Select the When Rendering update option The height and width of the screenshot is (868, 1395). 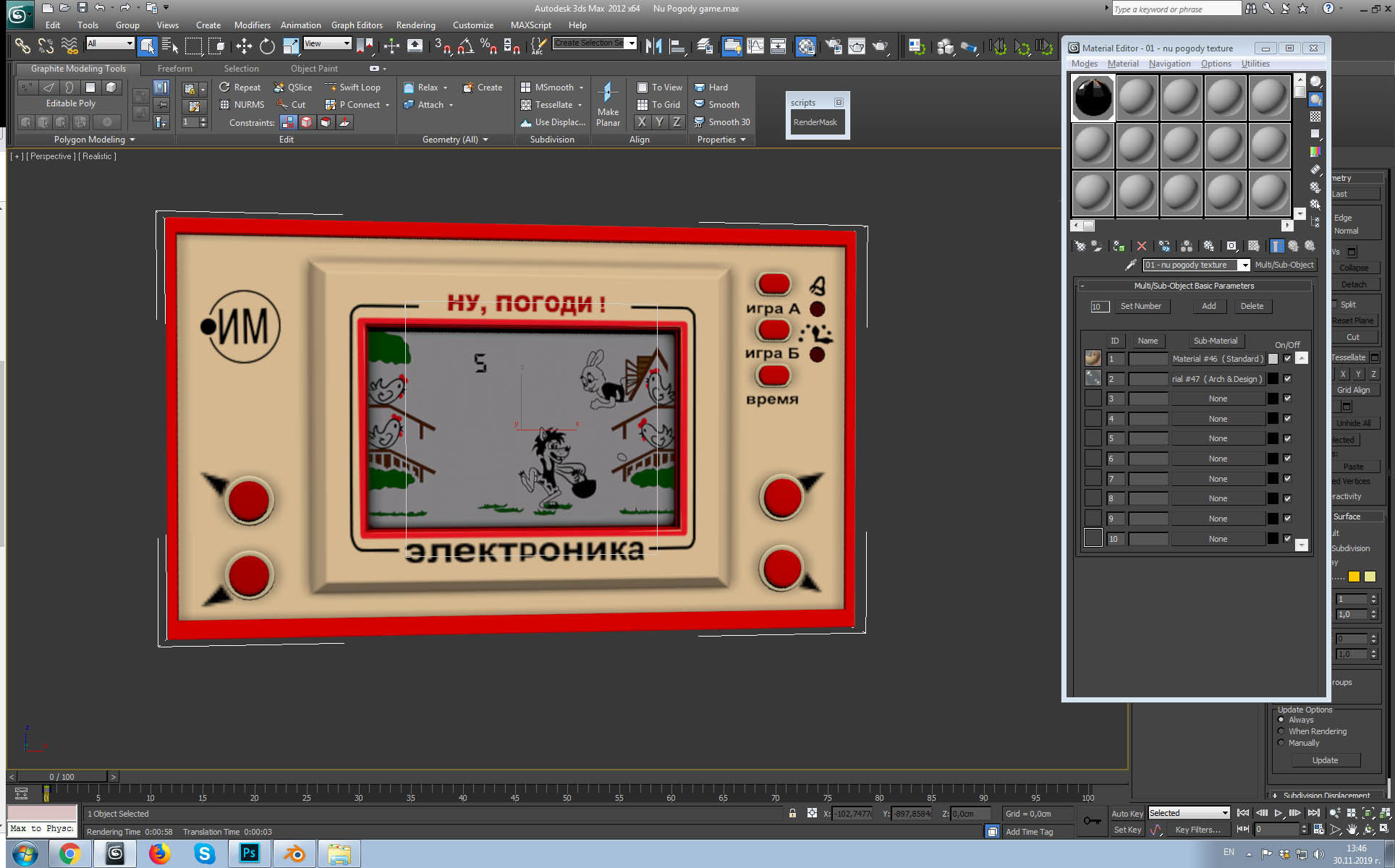coord(1281,731)
